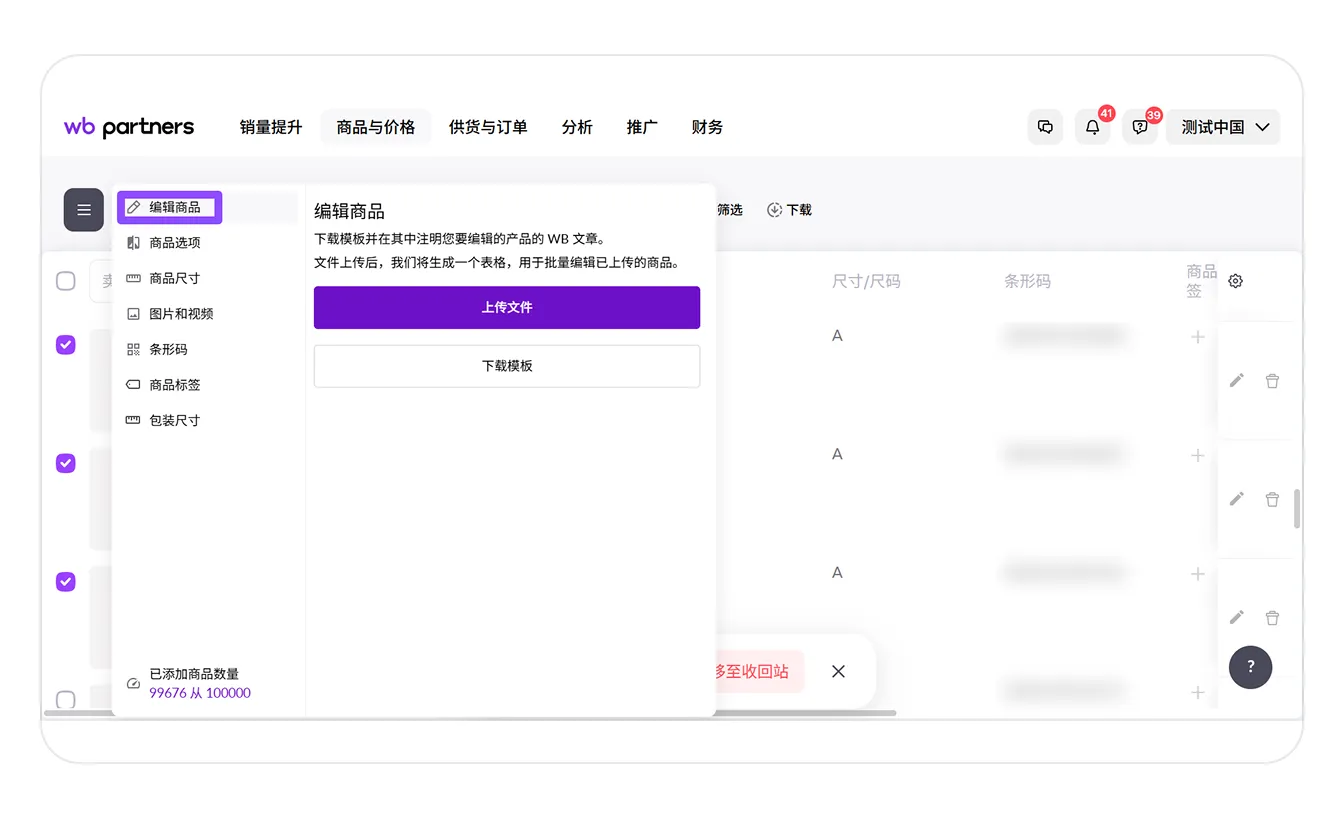Screen dimensions: 1344x818
Task: Select 编辑商品 in side menu
Action: tap(169, 207)
